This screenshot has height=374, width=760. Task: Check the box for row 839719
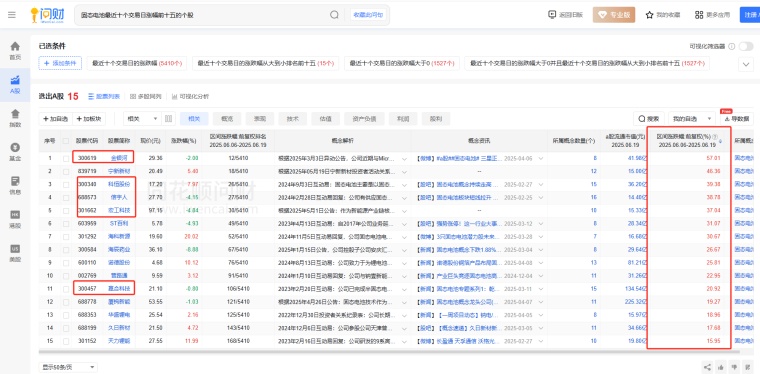click(x=66, y=171)
